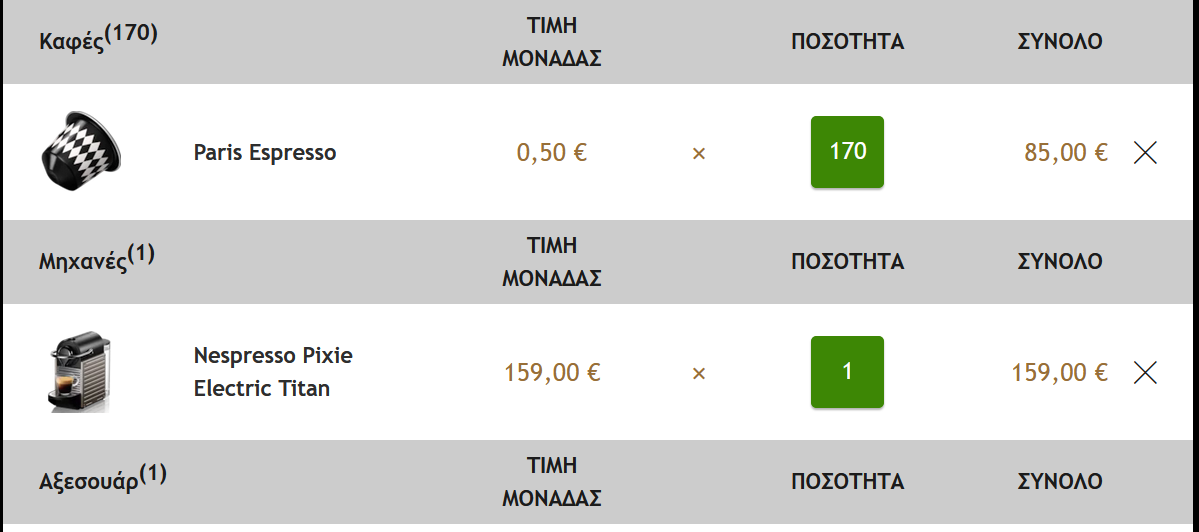This screenshot has width=1199, height=532.
Task: Select the Καφές (170) section header
Action: tap(99, 38)
